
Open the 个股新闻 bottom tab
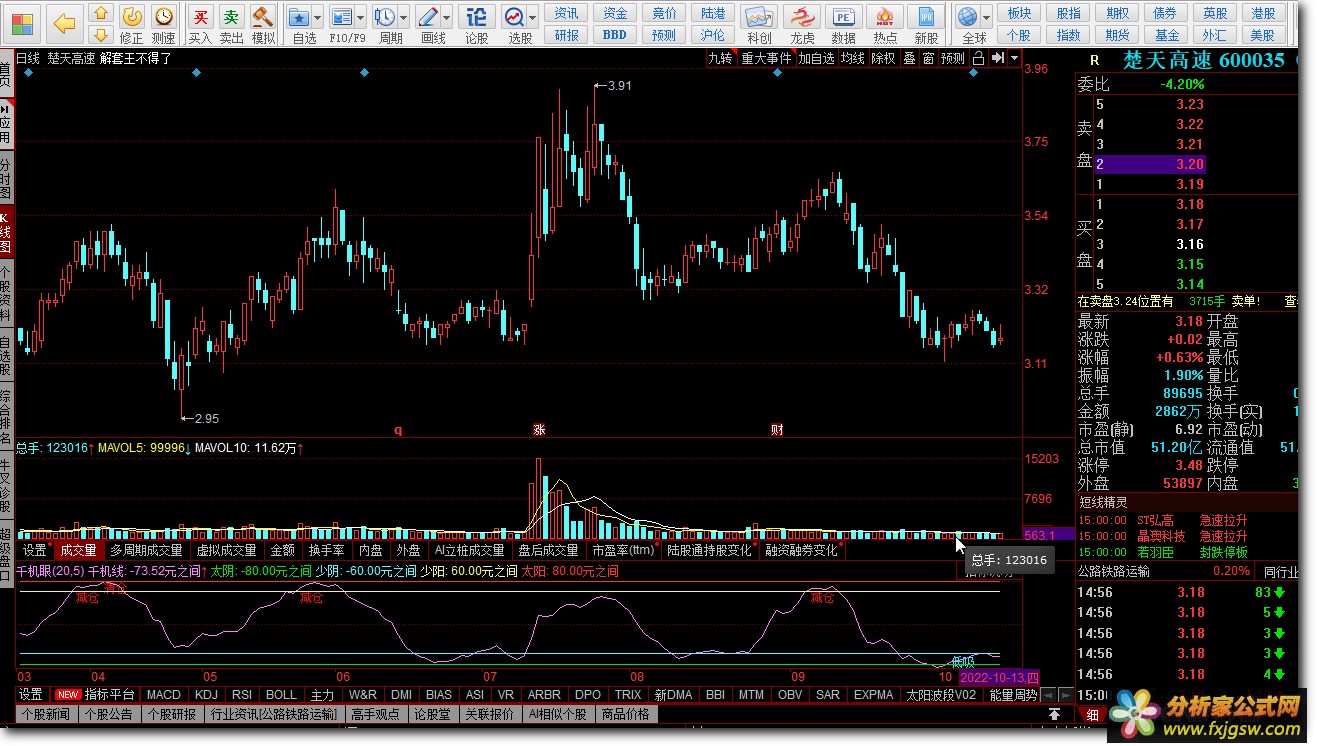pos(48,714)
